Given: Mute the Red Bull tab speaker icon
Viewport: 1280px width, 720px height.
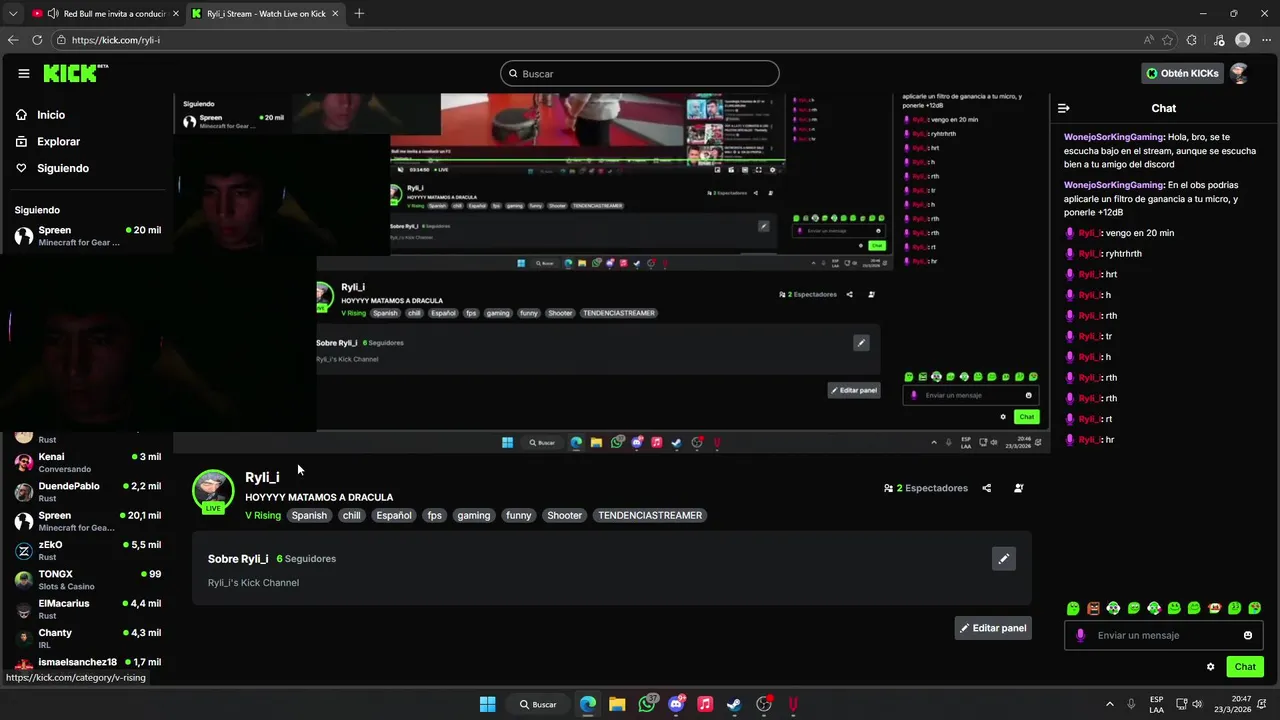Looking at the screenshot, I should coord(52,14).
